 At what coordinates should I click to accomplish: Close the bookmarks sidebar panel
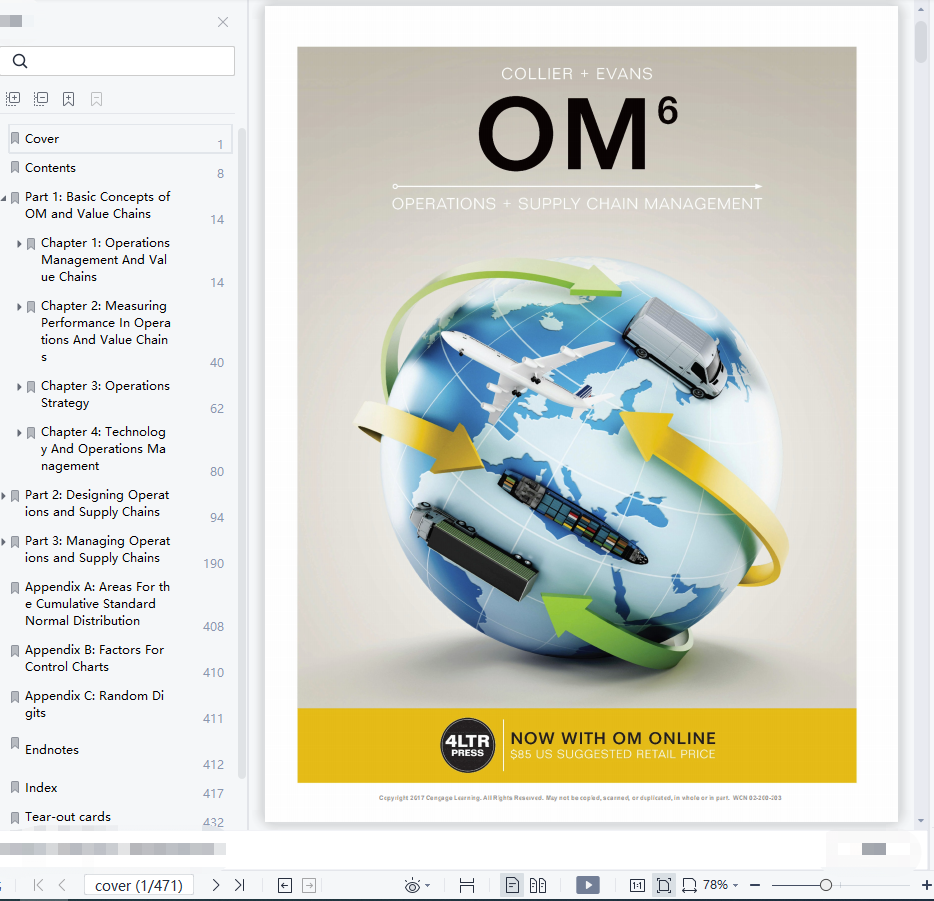[223, 22]
